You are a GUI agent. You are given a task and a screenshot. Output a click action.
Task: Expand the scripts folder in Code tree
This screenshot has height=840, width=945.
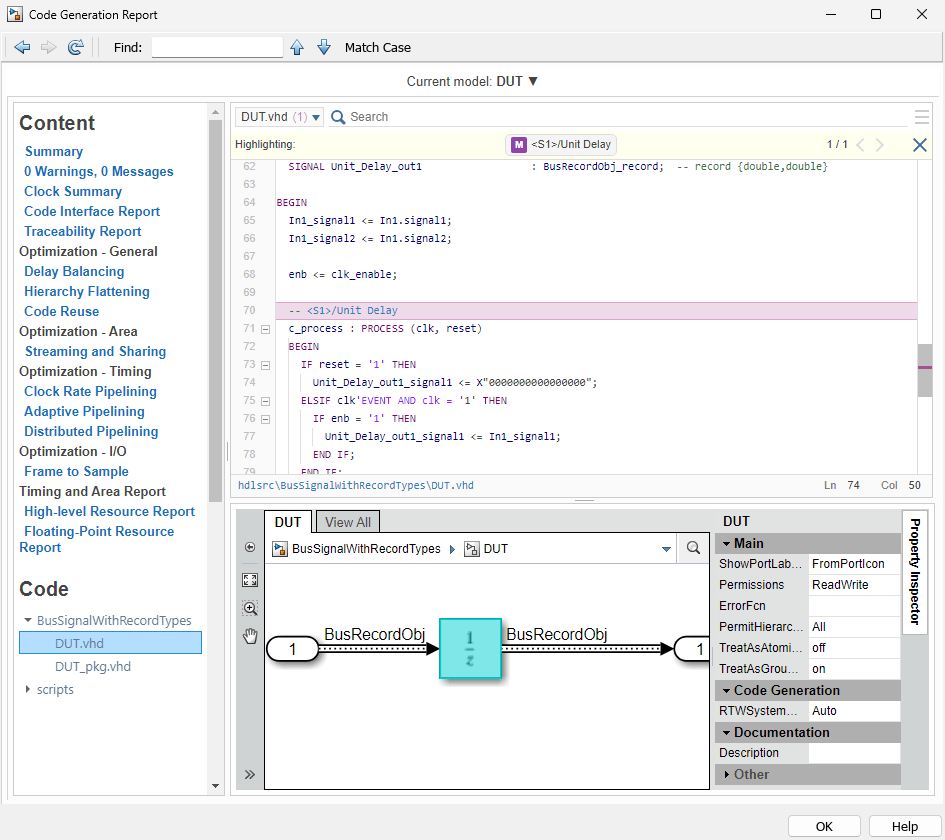pyautogui.click(x=28, y=689)
